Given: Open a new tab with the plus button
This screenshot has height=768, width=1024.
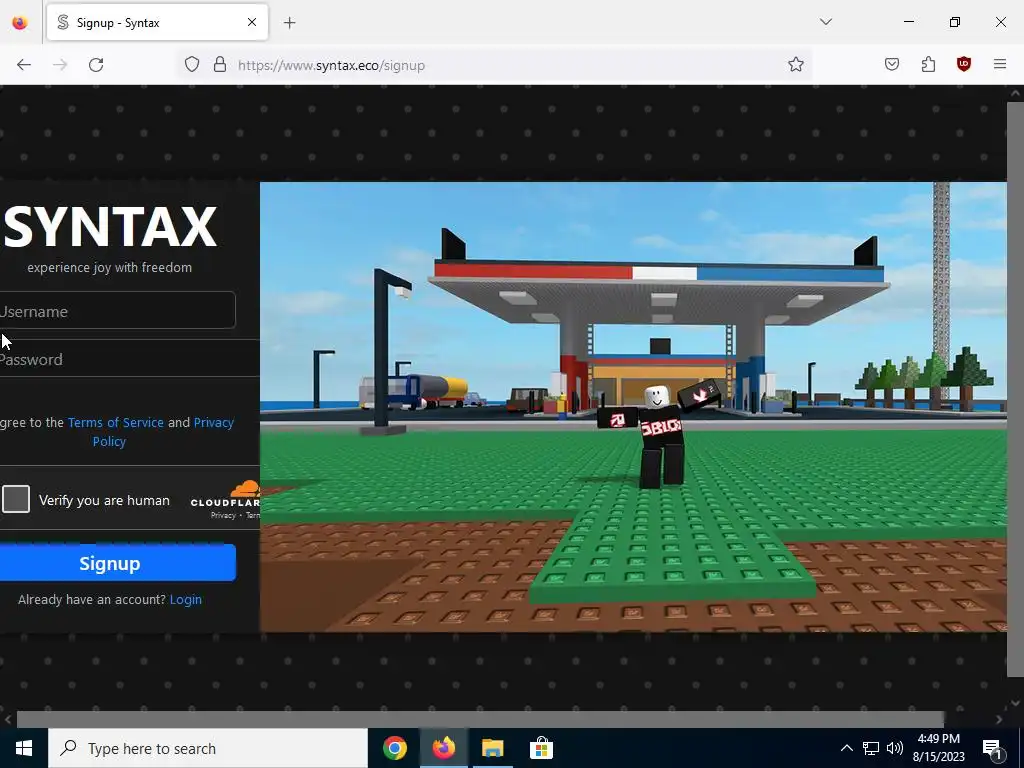Looking at the screenshot, I should pyautogui.click(x=289, y=23).
